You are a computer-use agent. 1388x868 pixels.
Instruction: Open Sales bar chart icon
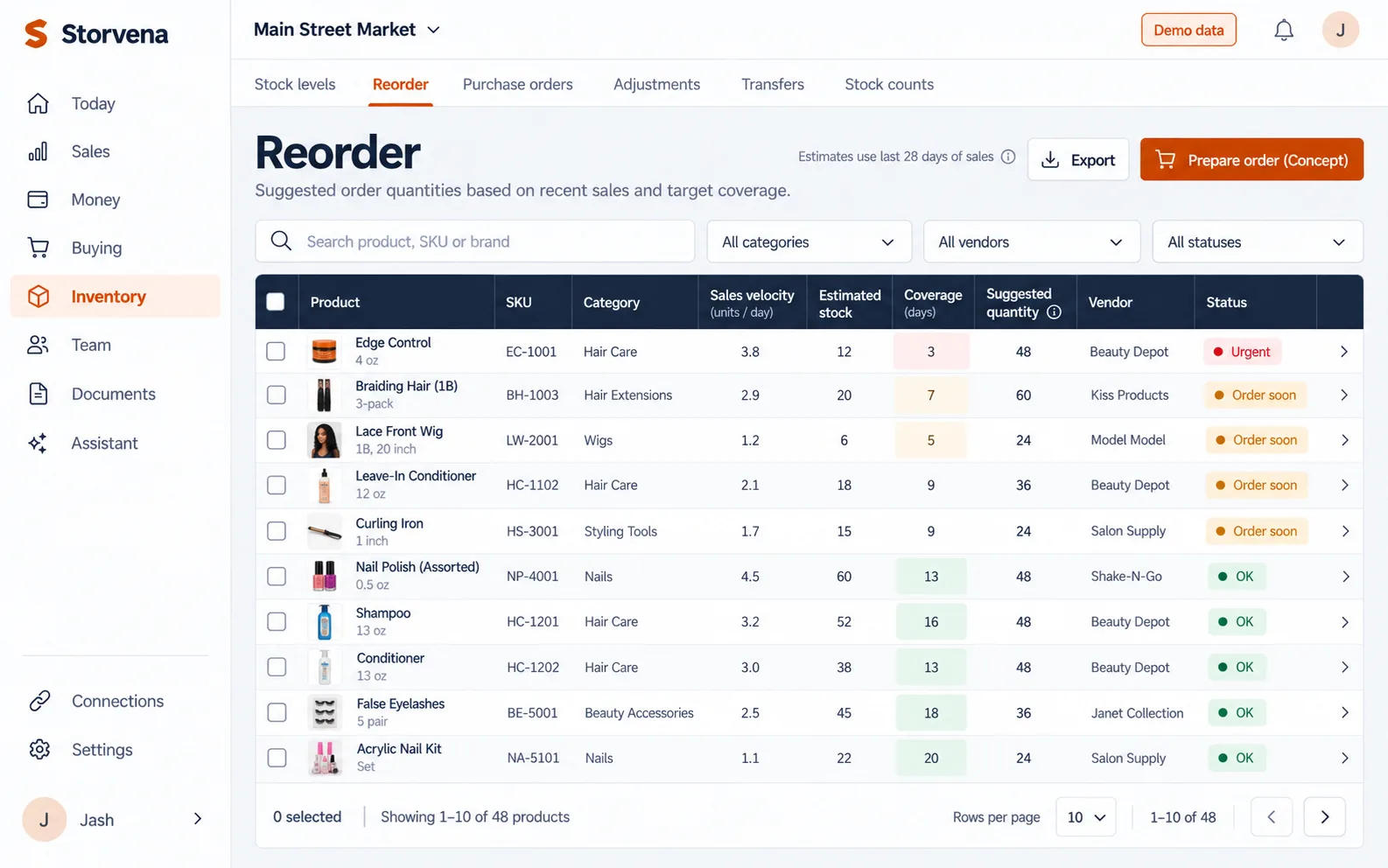pos(38,151)
